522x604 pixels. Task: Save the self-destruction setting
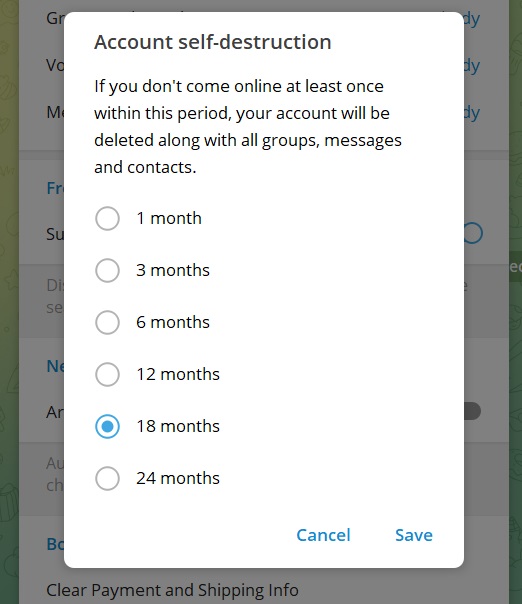414,535
